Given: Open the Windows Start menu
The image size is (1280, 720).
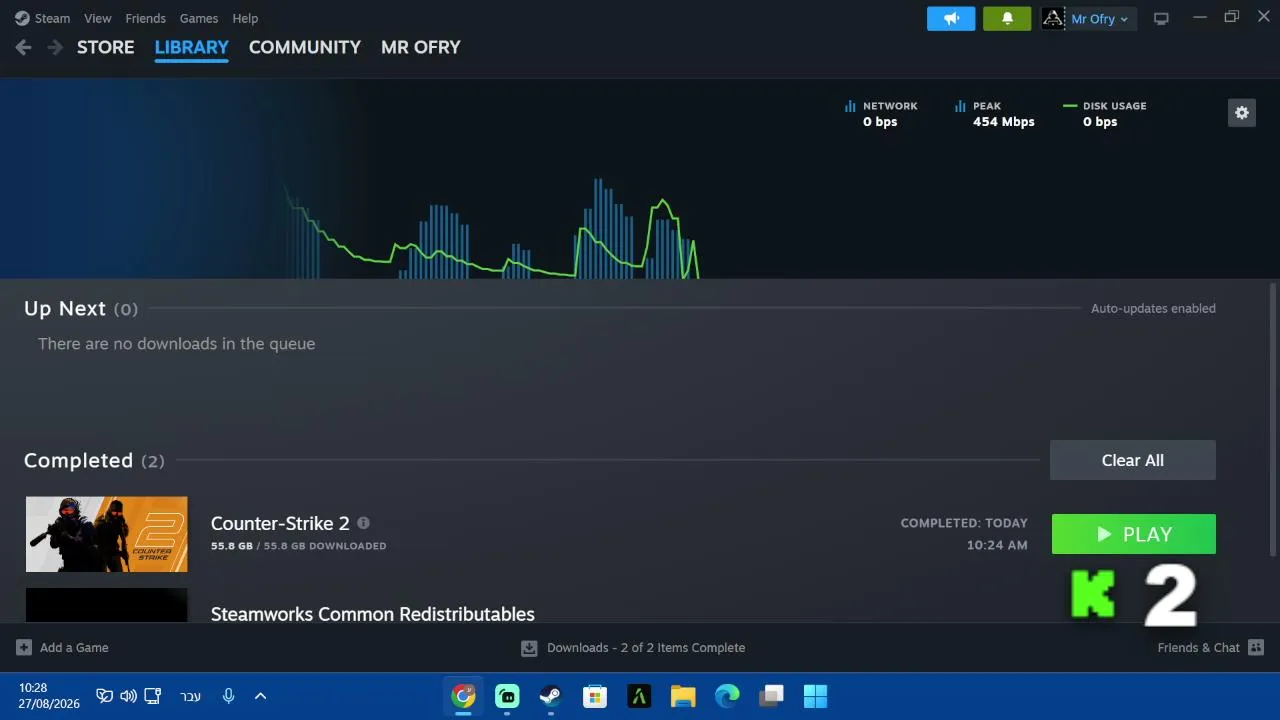Looking at the screenshot, I should (815, 696).
